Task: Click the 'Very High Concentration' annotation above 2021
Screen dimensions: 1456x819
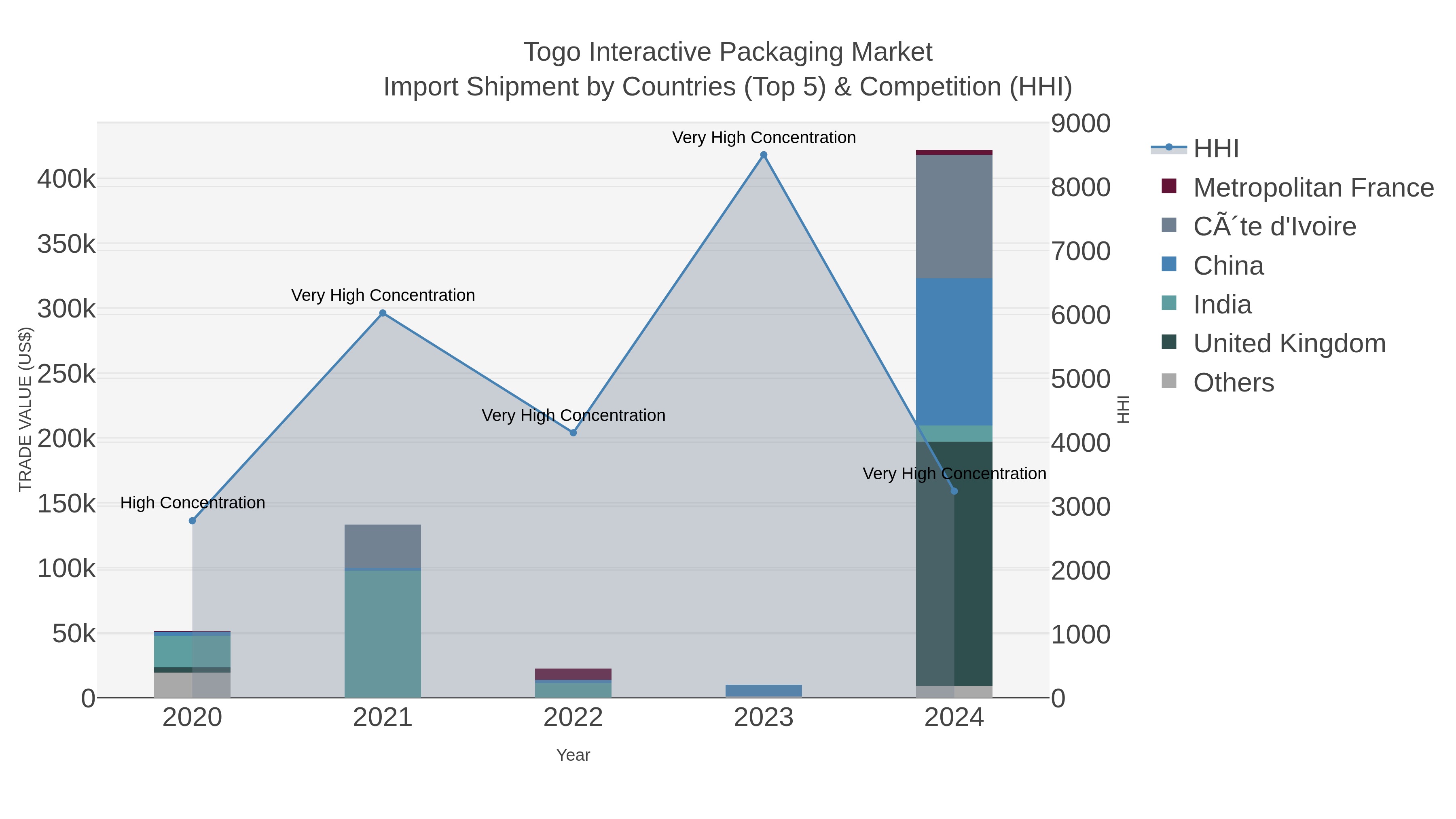Action: coord(383,295)
